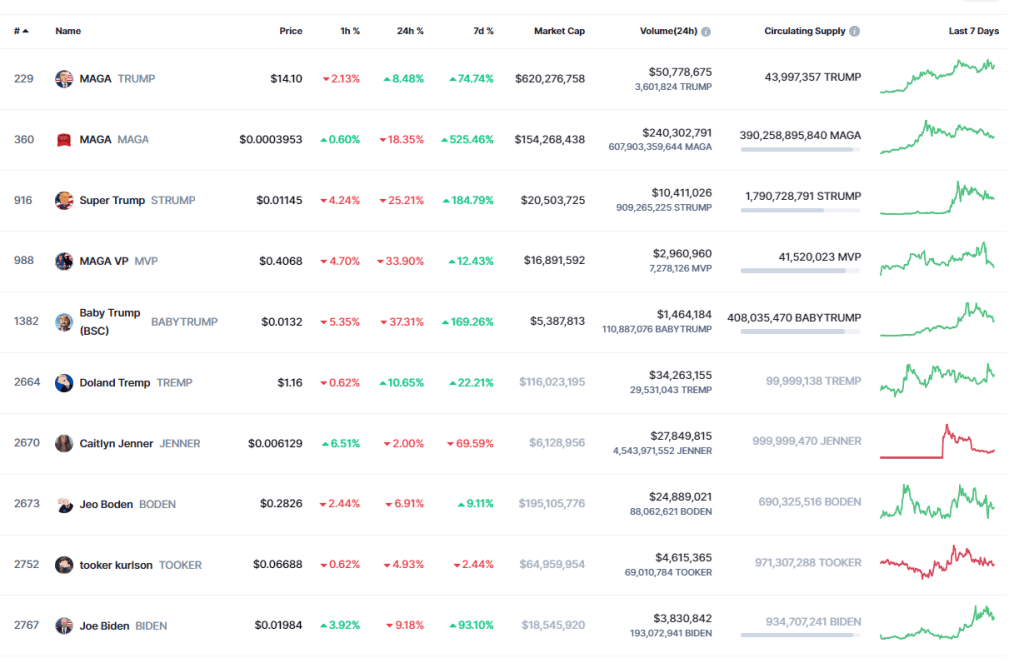
Task: Click the Doland Tremp coin logo
Action: (64, 383)
